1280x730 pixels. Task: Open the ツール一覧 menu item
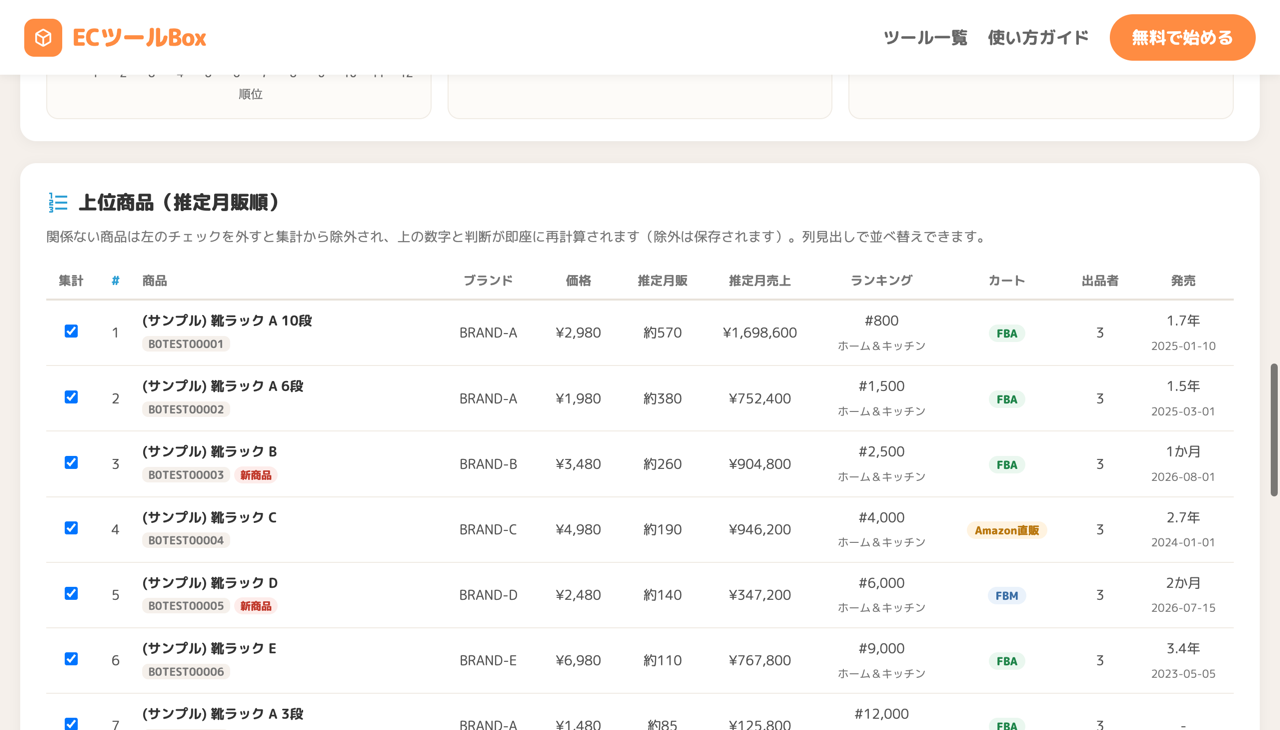(x=925, y=38)
